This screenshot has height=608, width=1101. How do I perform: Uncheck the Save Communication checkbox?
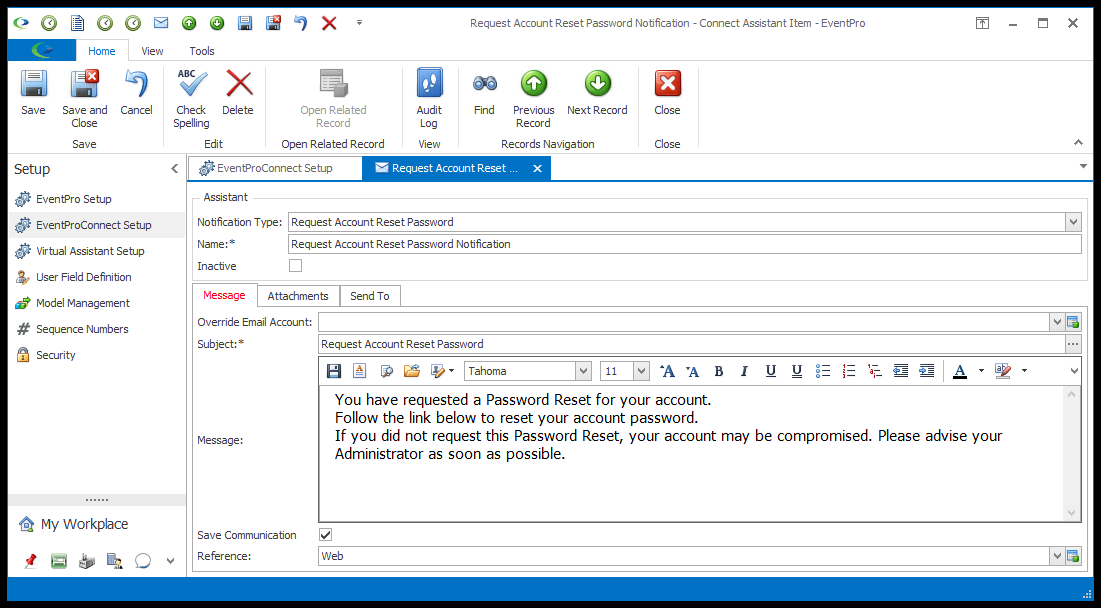325,535
